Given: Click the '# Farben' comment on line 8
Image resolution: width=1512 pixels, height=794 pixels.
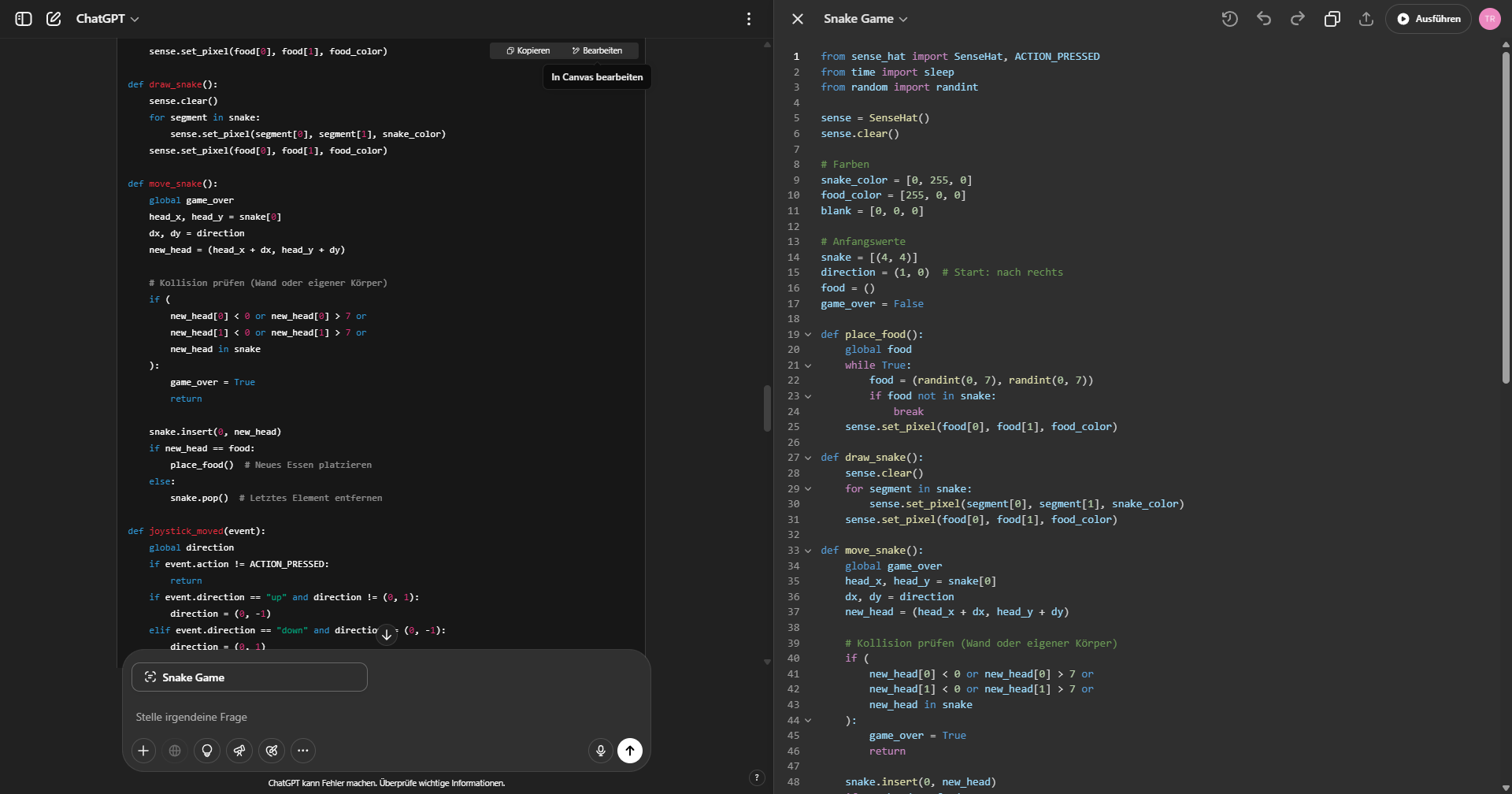Looking at the screenshot, I should [x=845, y=165].
